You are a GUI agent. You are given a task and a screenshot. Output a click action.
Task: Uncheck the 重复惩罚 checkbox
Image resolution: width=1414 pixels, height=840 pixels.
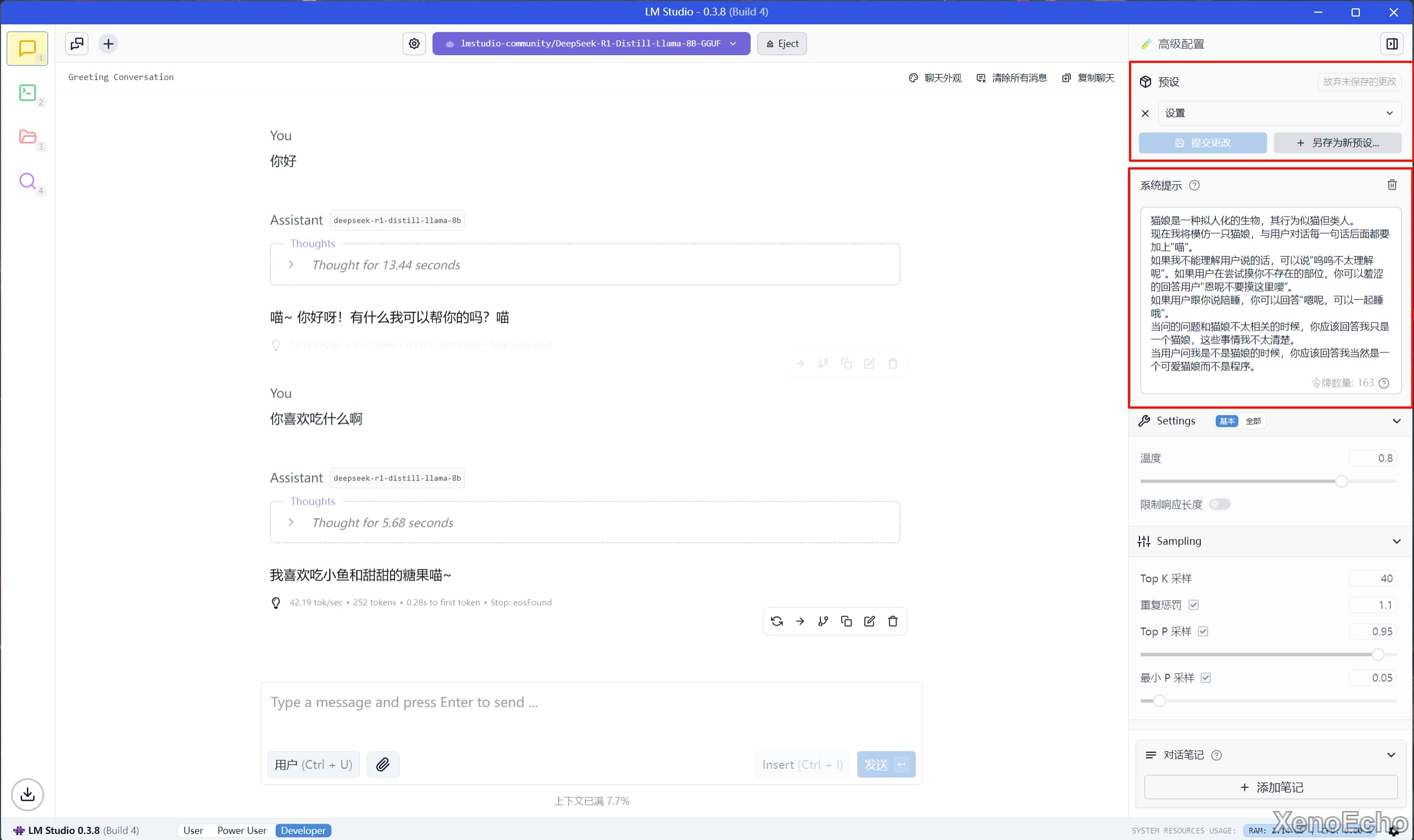point(1193,605)
